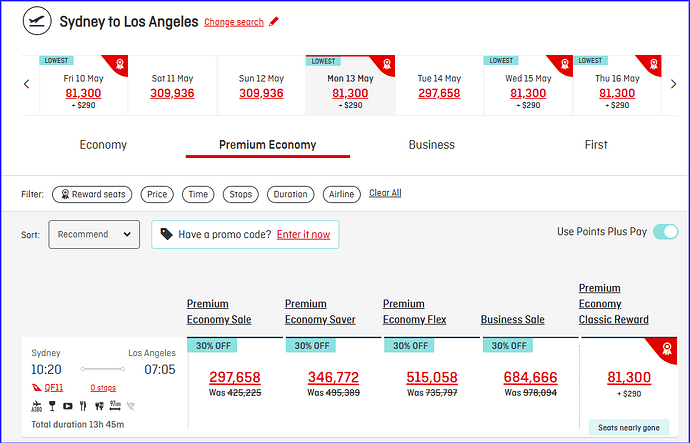Click the reward ribbon icon on Fri 10 May
Viewport: 690px width, 443px height.
[120, 65]
